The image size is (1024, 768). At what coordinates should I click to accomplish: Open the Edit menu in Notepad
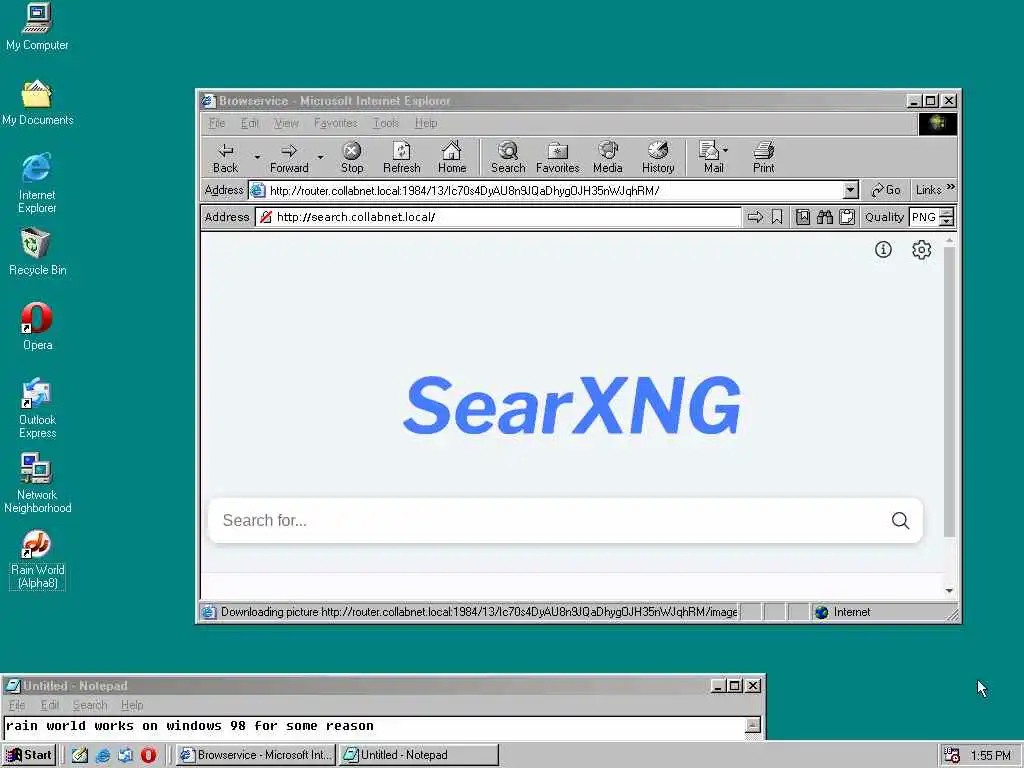(50, 705)
